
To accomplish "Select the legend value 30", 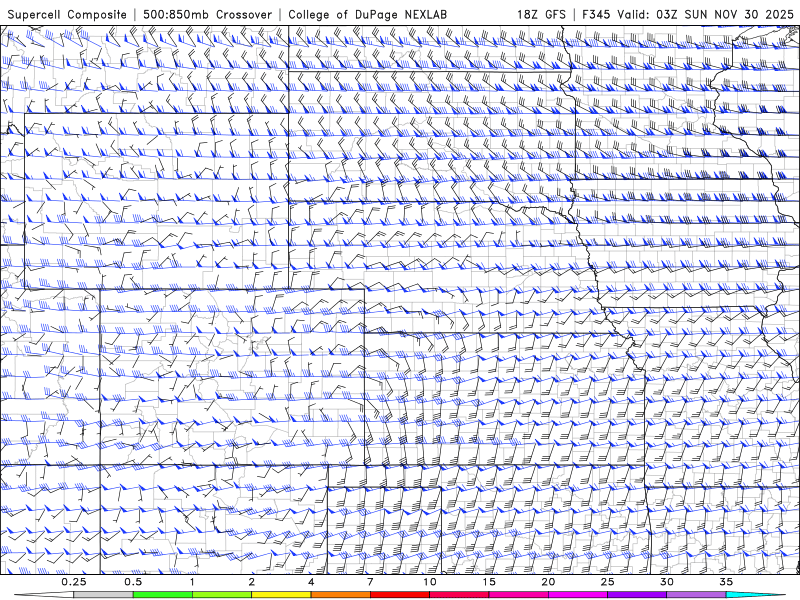I will 667,582.
